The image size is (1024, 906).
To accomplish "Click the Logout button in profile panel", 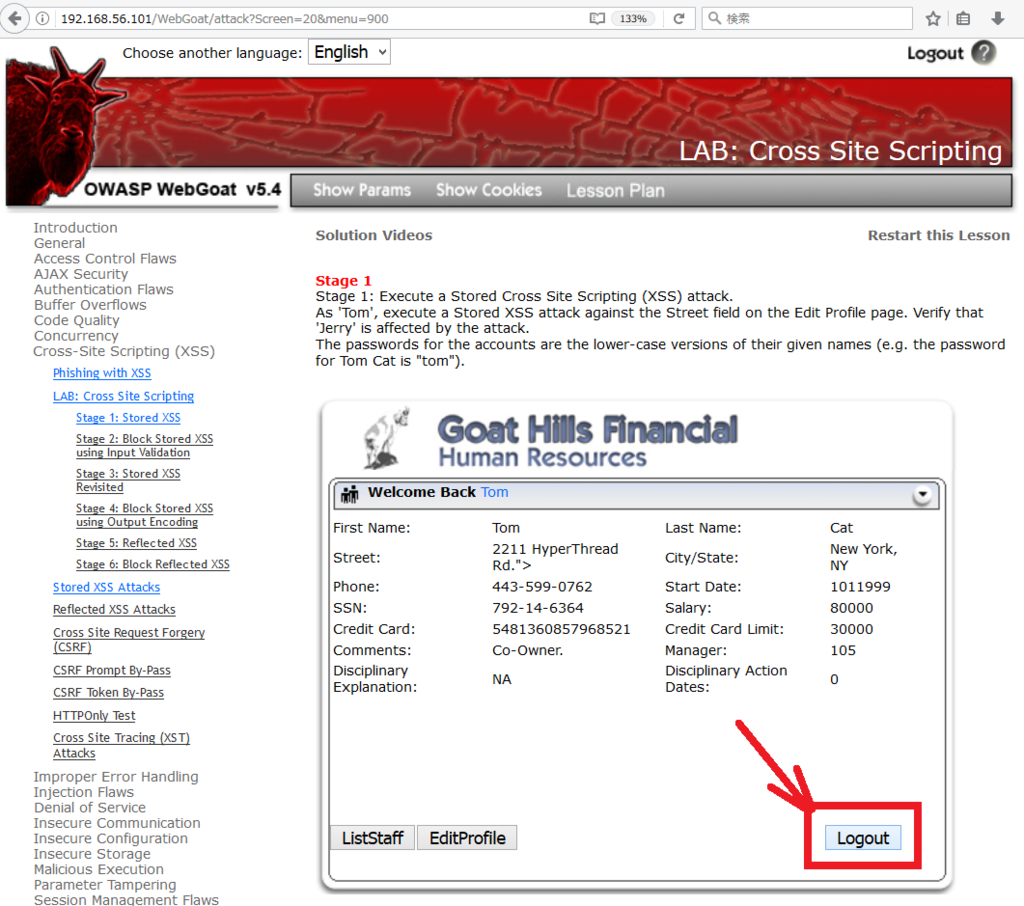I will pyautogui.click(x=863, y=838).
